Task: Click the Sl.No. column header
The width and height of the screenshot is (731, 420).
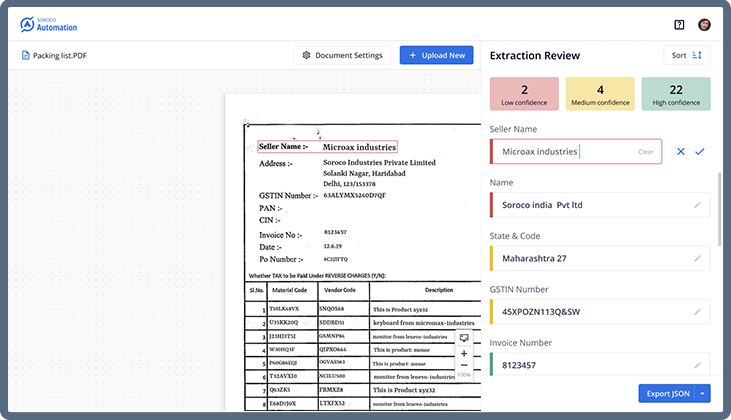Action: click(256, 290)
